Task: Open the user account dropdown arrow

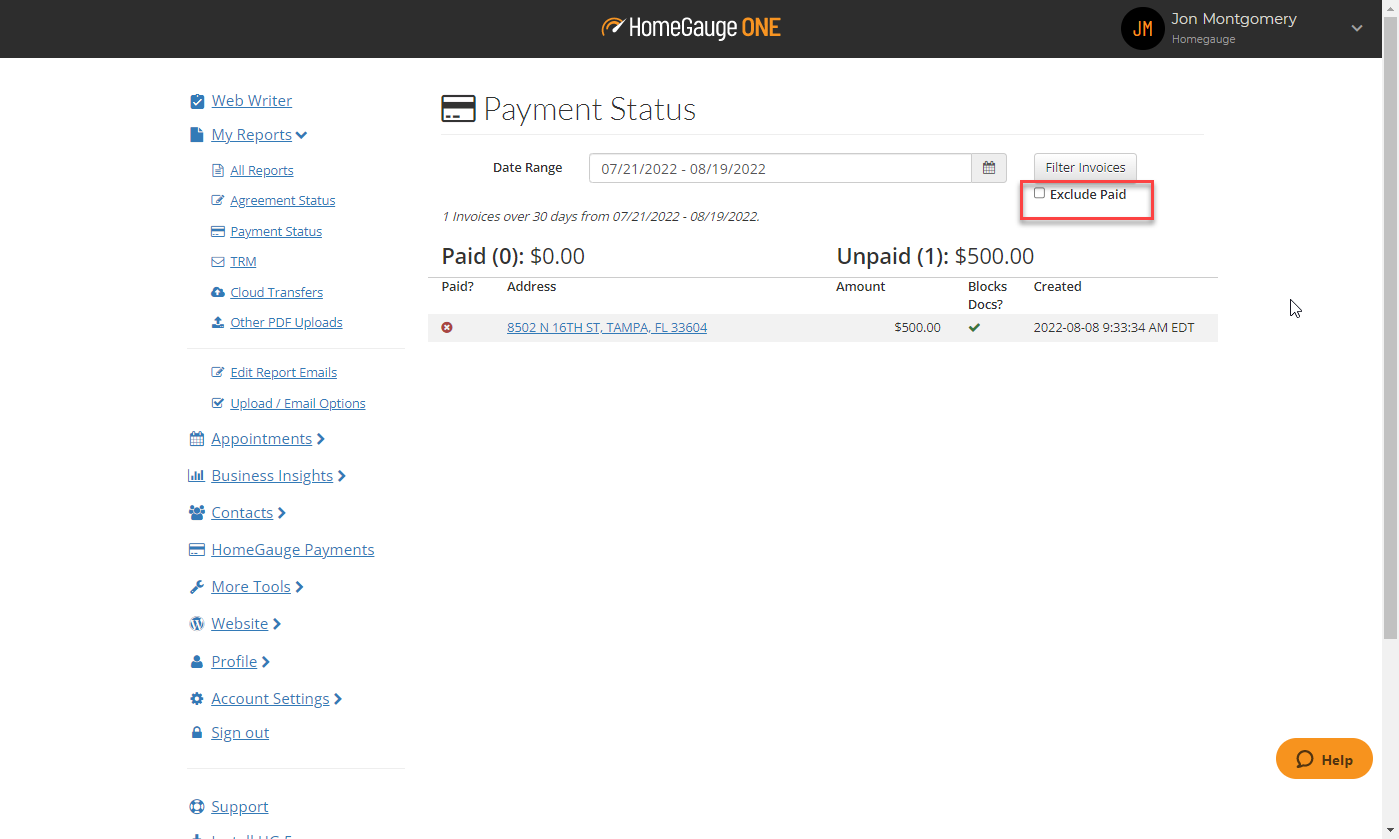Action: tap(1357, 29)
